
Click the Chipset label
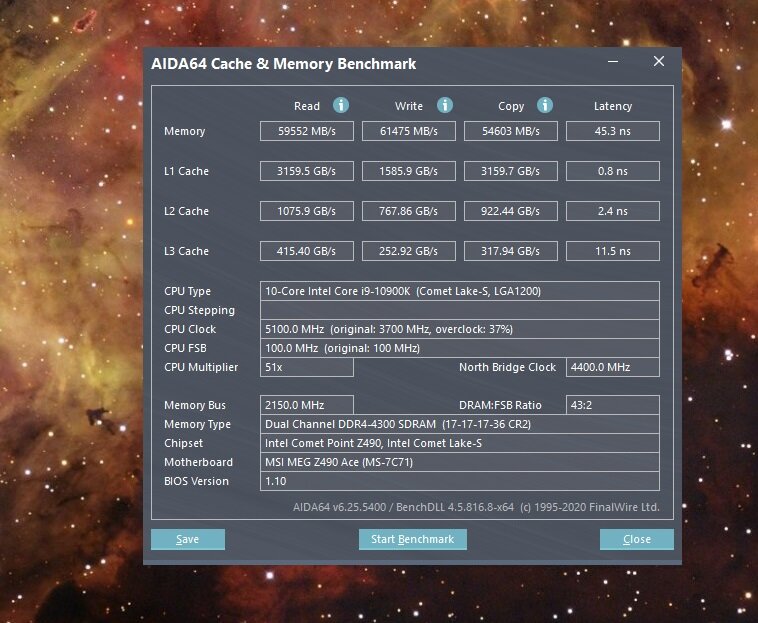[183, 443]
